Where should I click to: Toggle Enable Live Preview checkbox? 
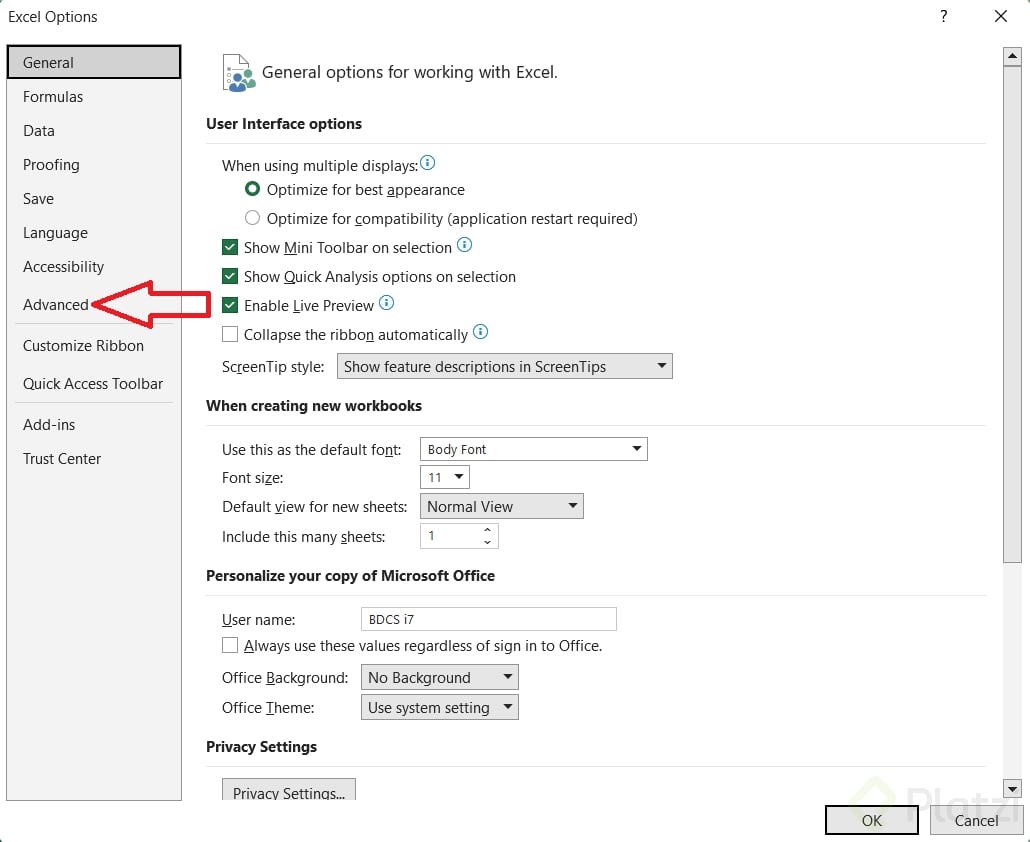coord(230,305)
